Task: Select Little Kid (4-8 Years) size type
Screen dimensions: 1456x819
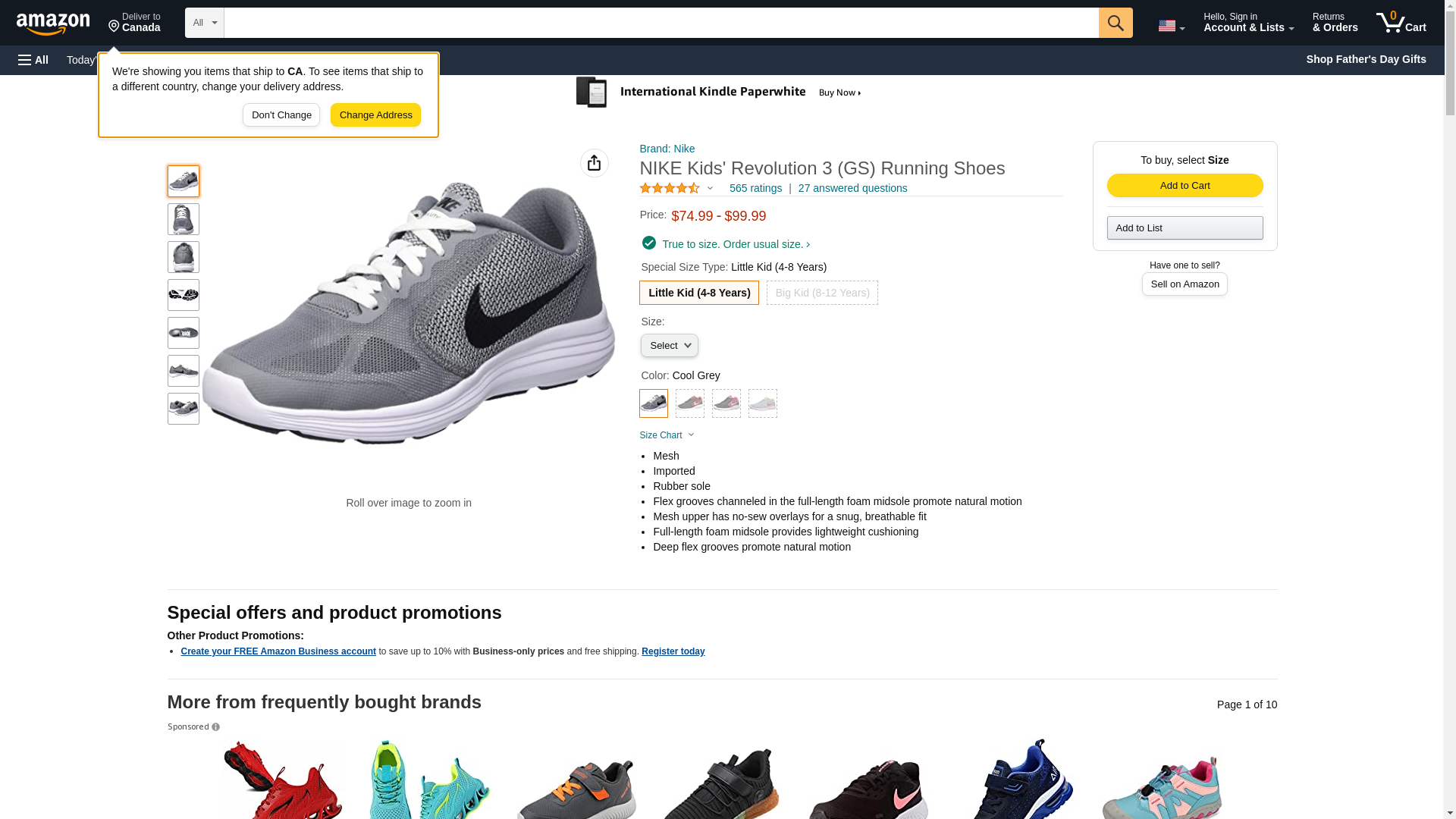Action: click(698, 293)
